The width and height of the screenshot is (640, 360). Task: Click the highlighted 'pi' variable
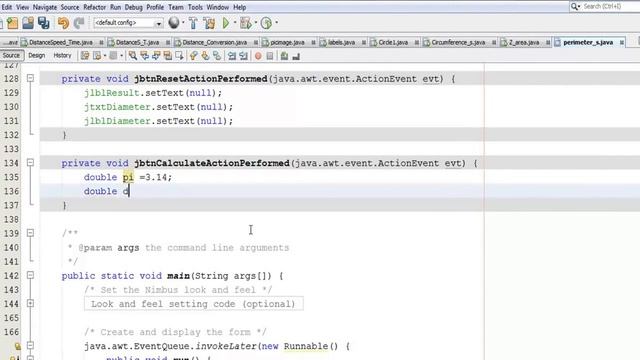128,177
